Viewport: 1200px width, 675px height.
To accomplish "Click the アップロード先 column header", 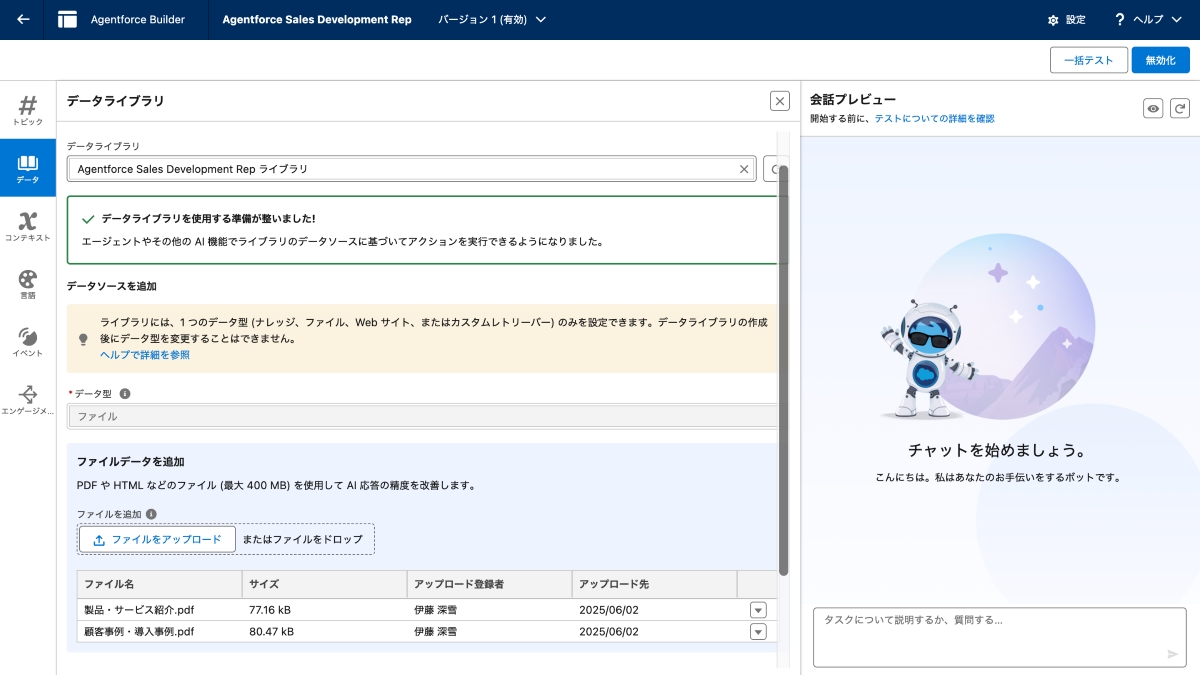I will tap(654, 584).
